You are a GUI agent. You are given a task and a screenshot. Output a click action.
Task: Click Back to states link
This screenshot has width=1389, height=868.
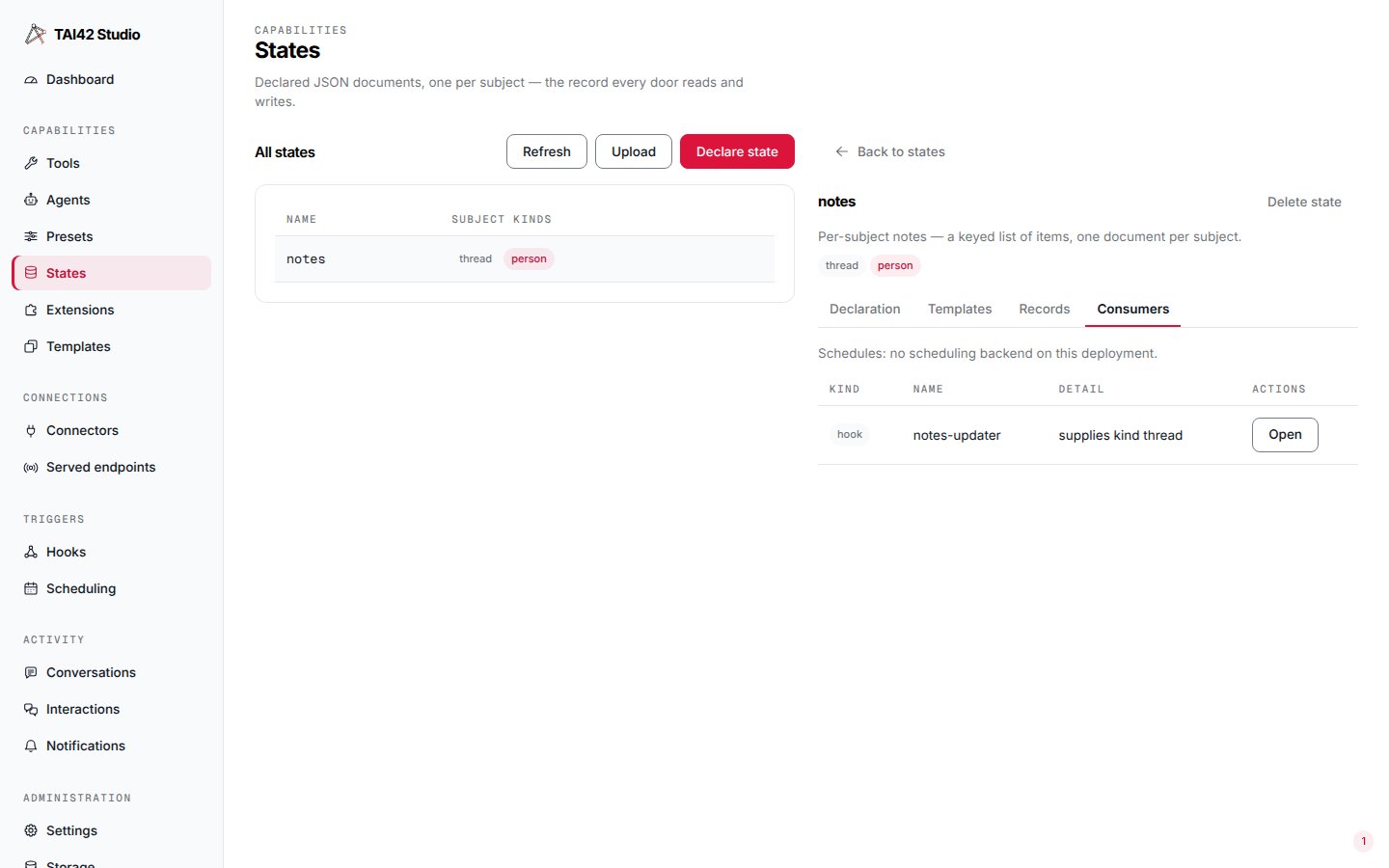click(x=889, y=152)
